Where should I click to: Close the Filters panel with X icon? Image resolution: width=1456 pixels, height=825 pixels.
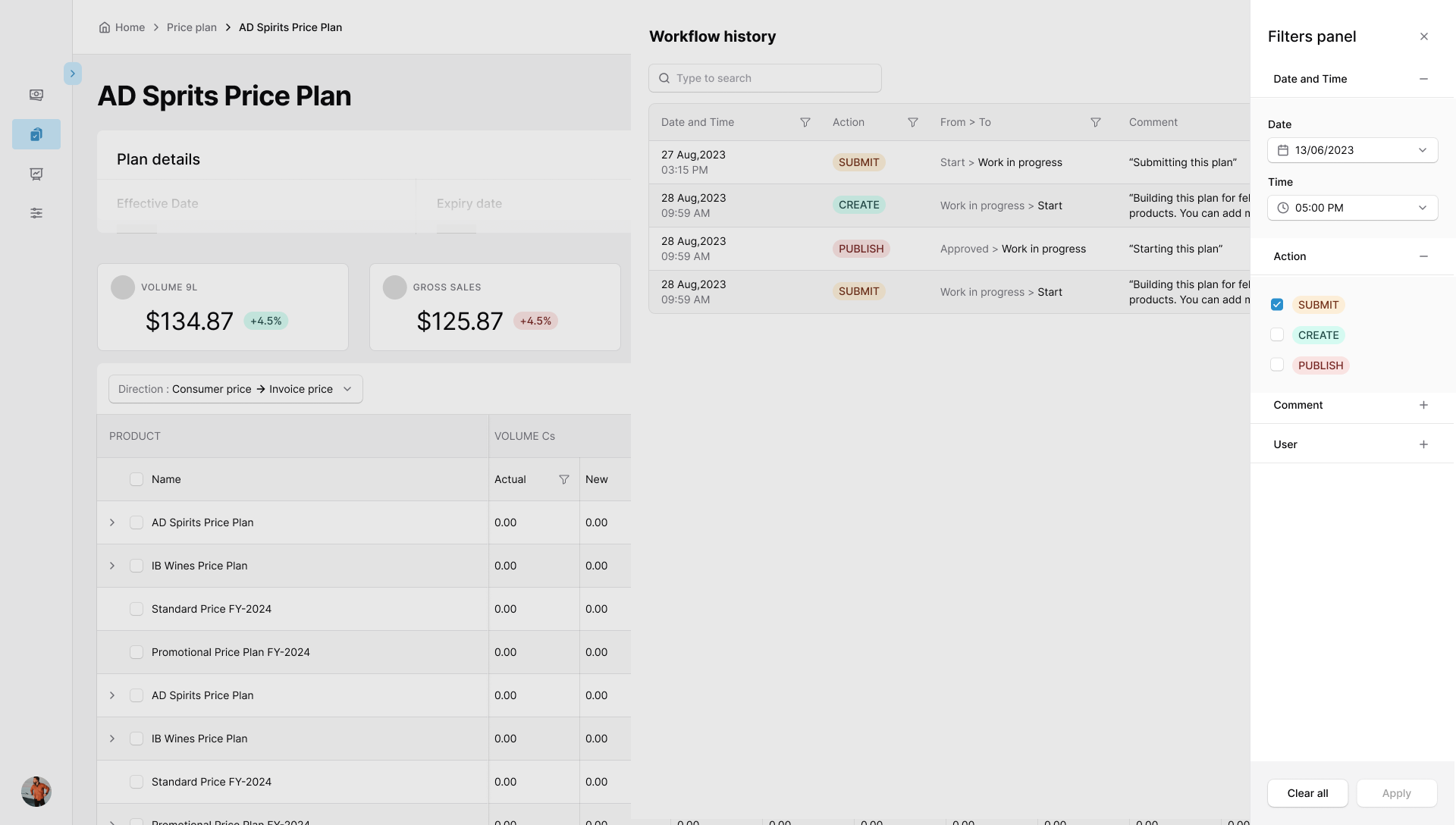1424,36
